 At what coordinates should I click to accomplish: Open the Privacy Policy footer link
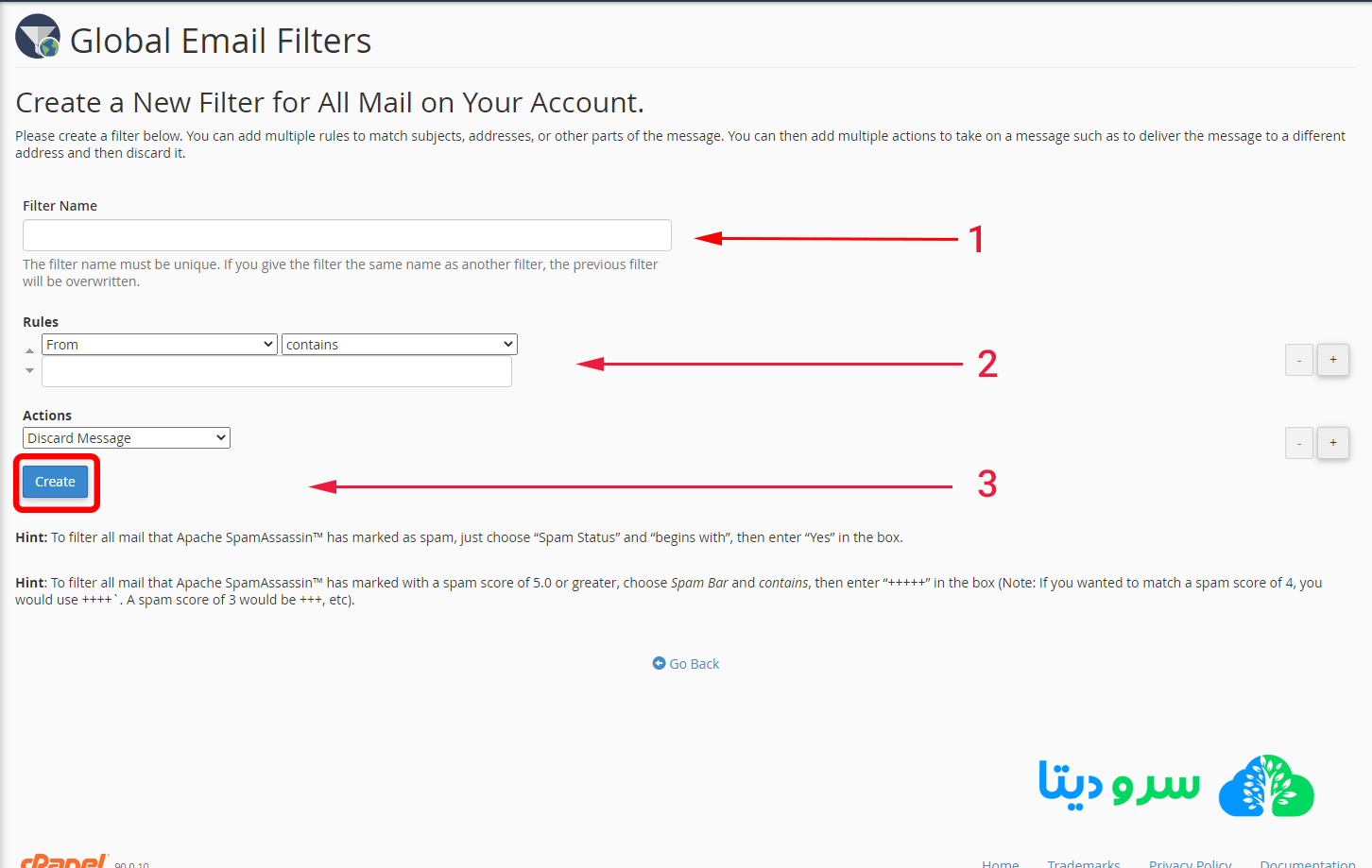pos(1190,862)
